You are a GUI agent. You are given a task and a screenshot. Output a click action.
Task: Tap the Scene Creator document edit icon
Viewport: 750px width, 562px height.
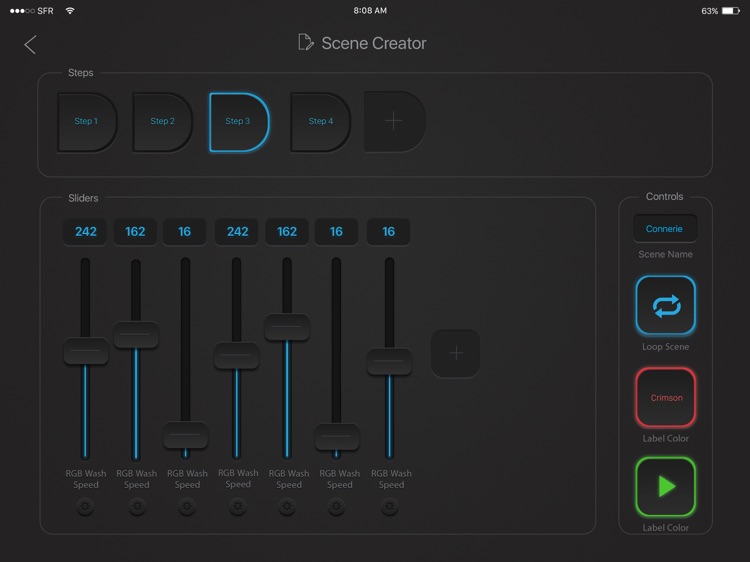coord(306,42)
